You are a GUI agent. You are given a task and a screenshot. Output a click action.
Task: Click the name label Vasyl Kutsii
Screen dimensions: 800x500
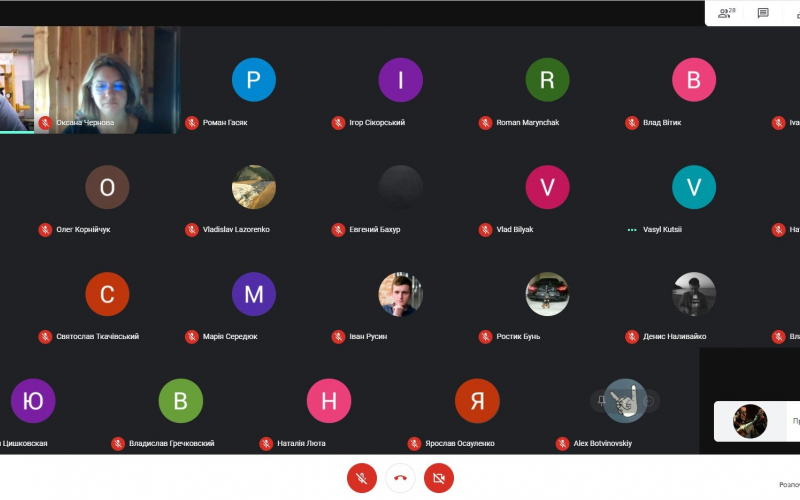[662, 230]
